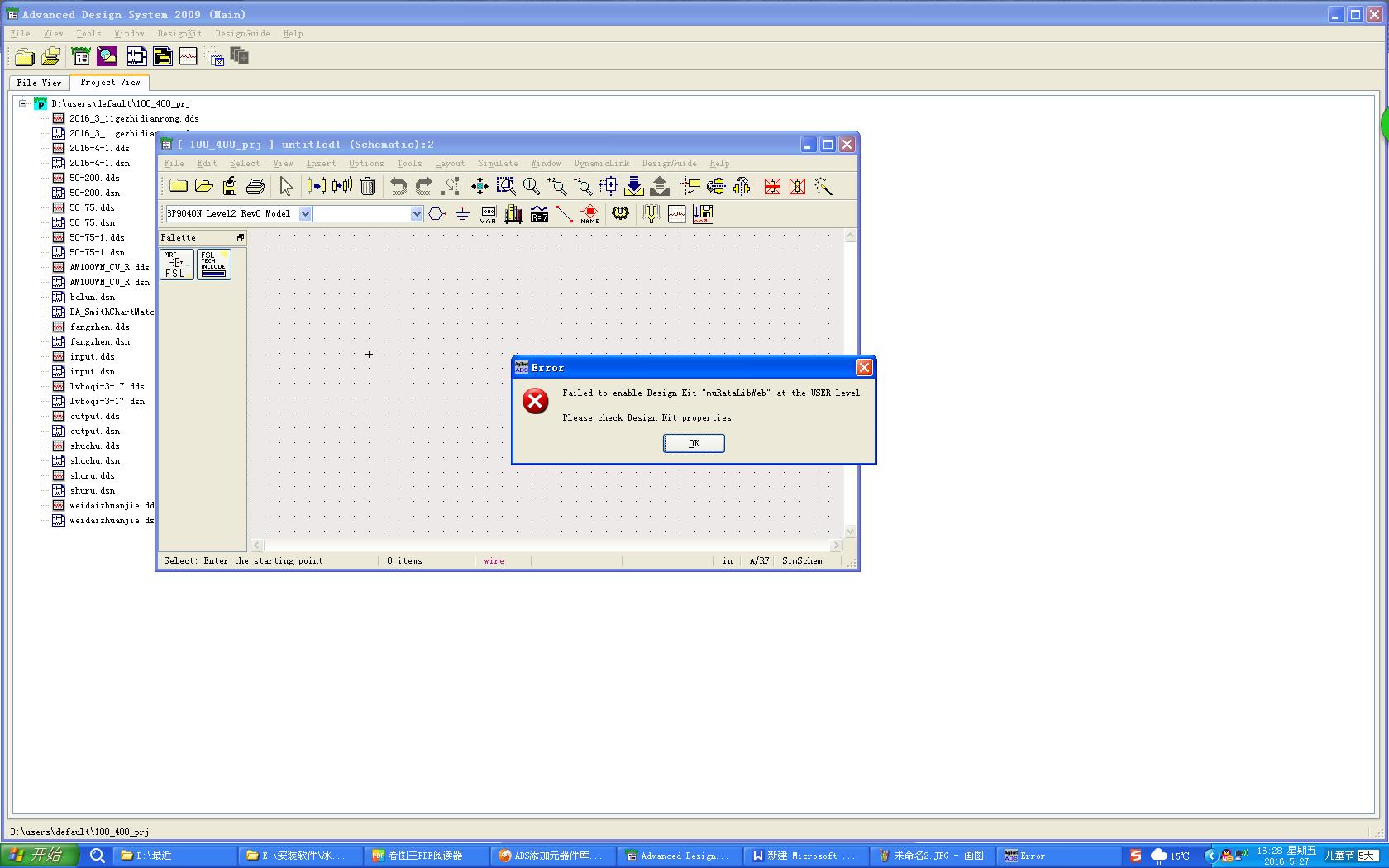The width and height of the screenshot is (1389, 868).
Task: Click hide all windows icon in main toolbar
Action: point(215,58)
